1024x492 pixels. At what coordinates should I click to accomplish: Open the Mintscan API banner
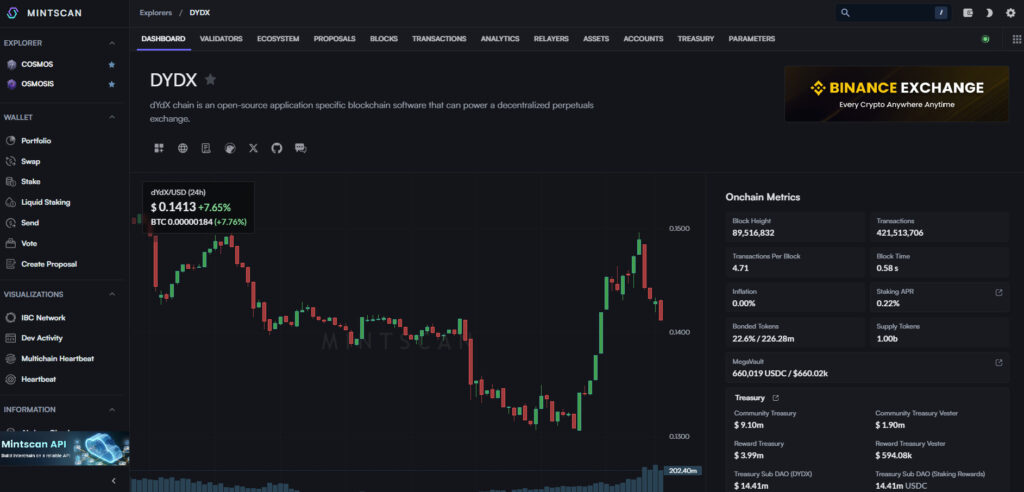[x=65, y=448]
